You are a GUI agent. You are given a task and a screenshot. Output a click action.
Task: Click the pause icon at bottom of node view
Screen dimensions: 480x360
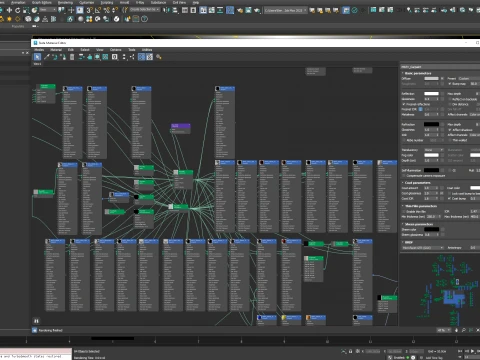(36, 321)
